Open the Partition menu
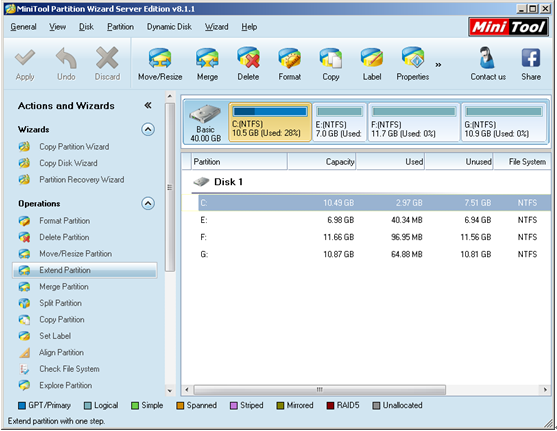557x431 pixels. click(120, 27)
